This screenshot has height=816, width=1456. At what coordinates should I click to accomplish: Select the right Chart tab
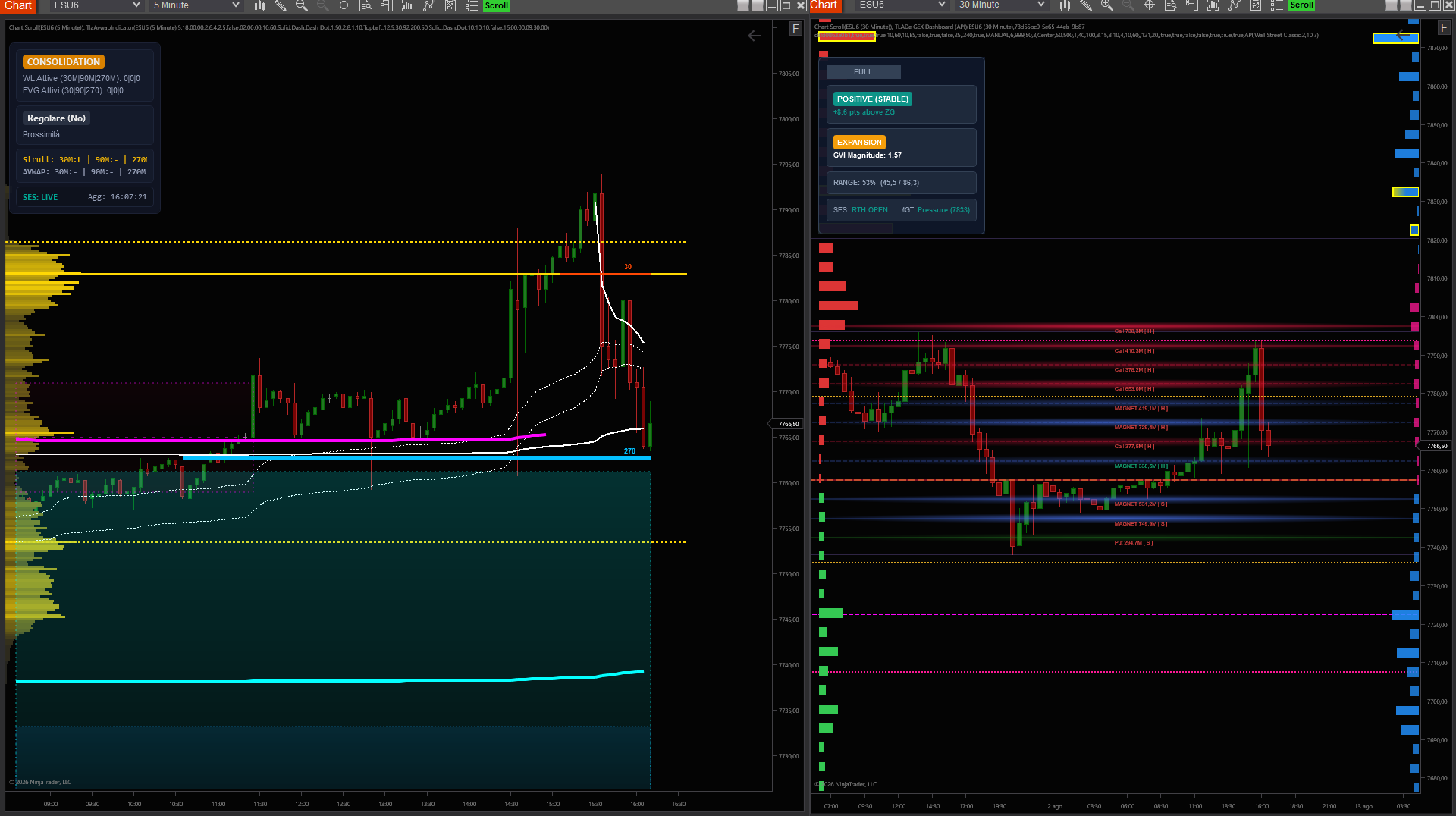tap(824, 5)
